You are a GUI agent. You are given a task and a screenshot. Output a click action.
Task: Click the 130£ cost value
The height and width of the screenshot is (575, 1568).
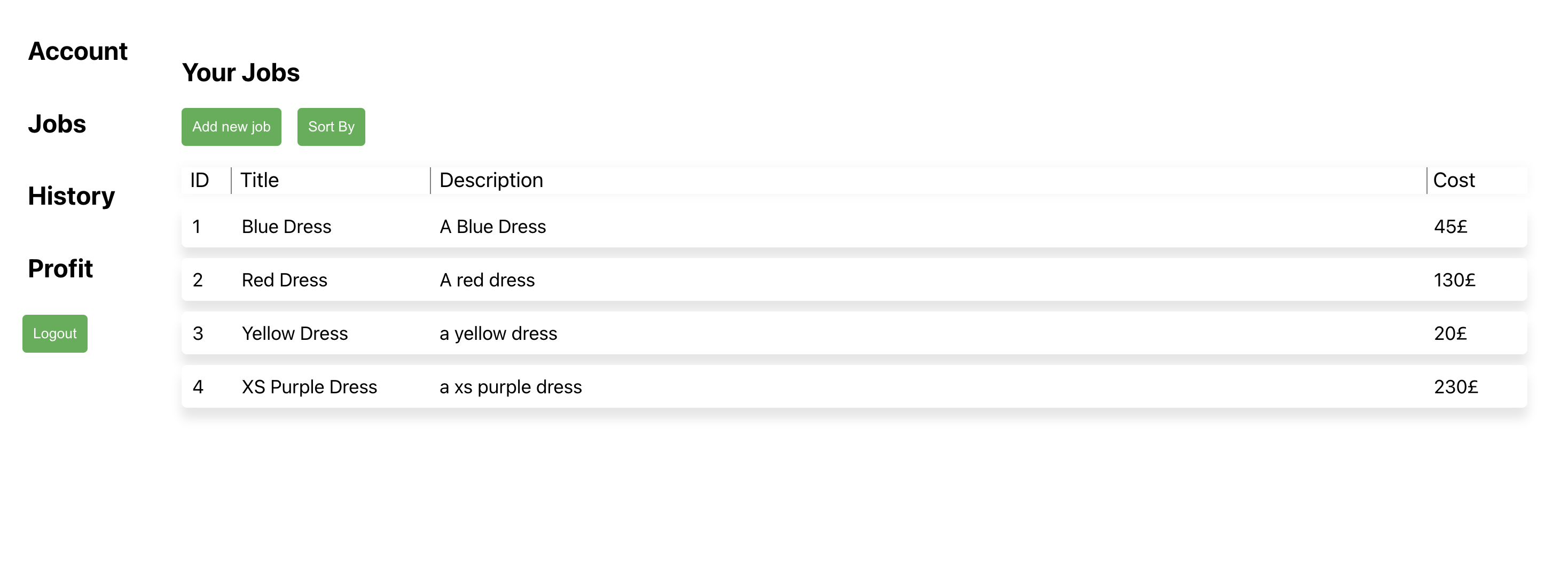pos(1454,280)
